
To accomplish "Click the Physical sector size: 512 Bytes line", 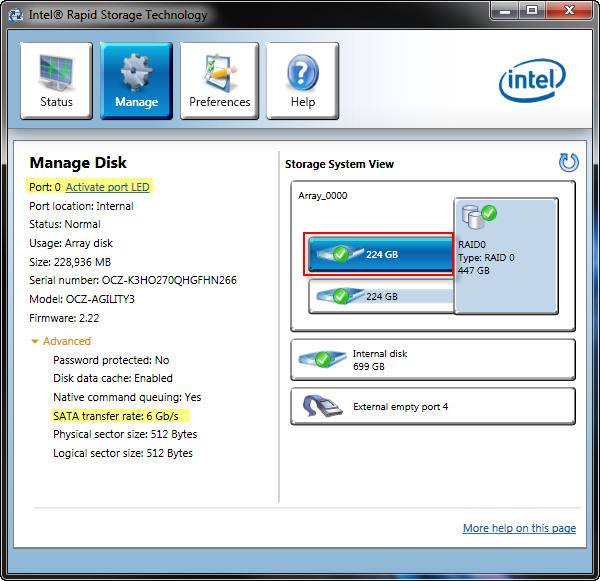I will point(125,434).
